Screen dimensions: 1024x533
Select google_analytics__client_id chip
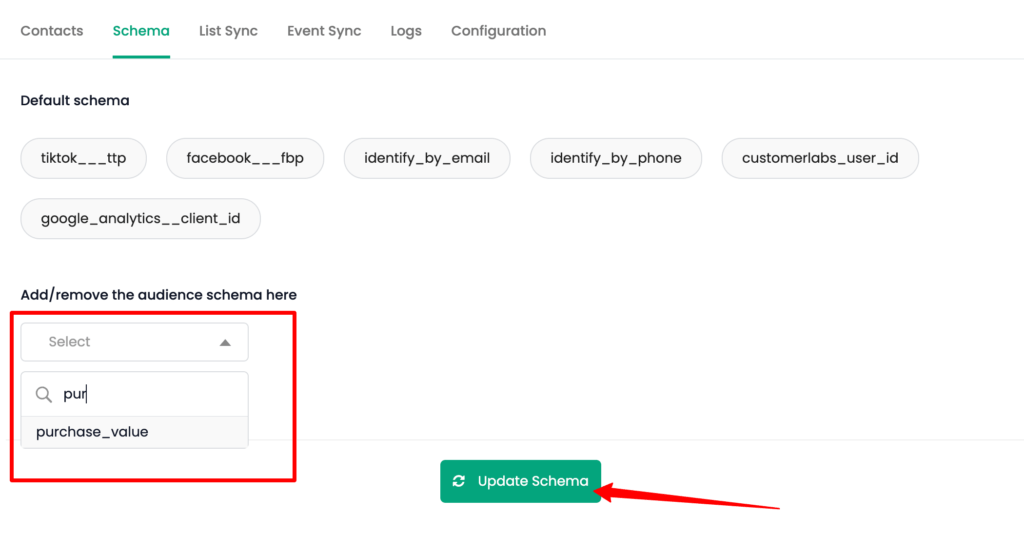(140, 219)
